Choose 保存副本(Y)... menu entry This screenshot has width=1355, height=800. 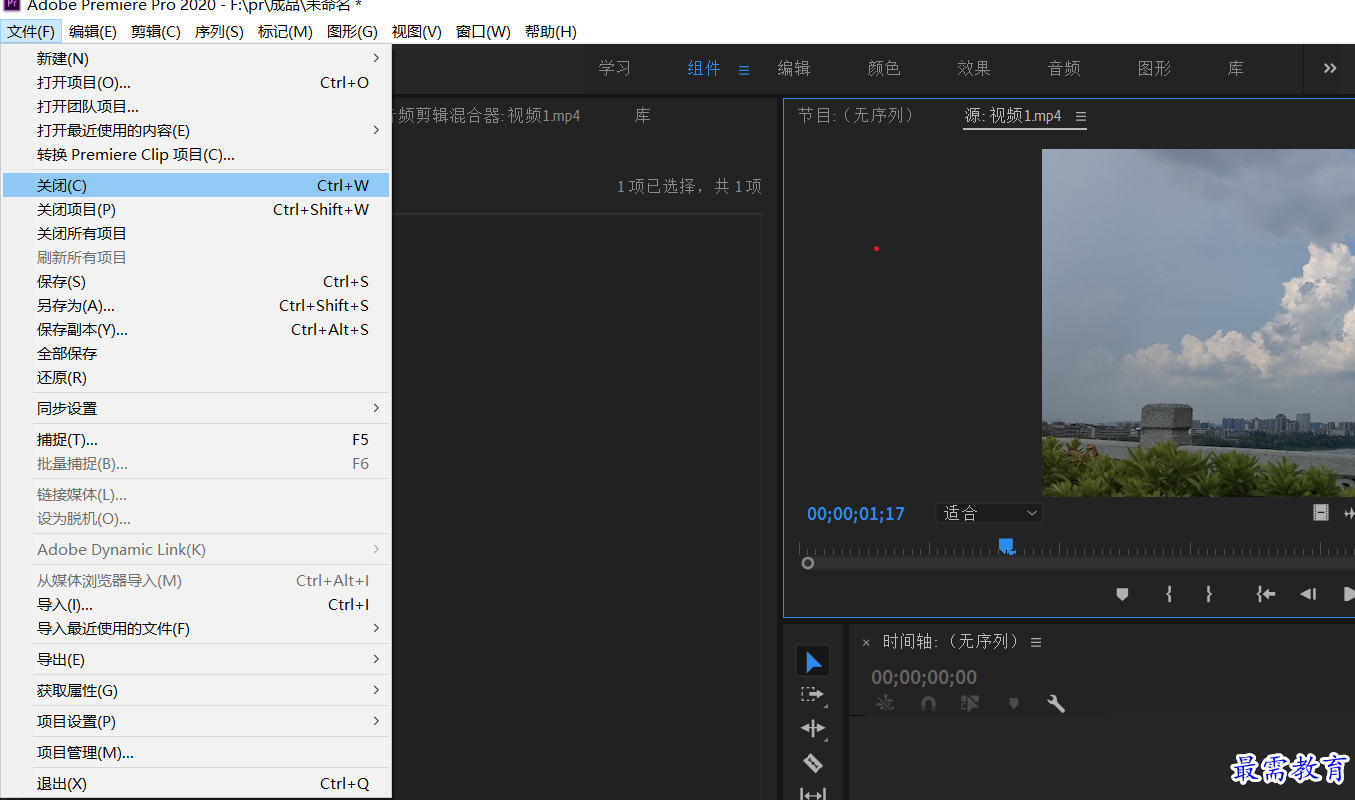(x=196, y=329)
